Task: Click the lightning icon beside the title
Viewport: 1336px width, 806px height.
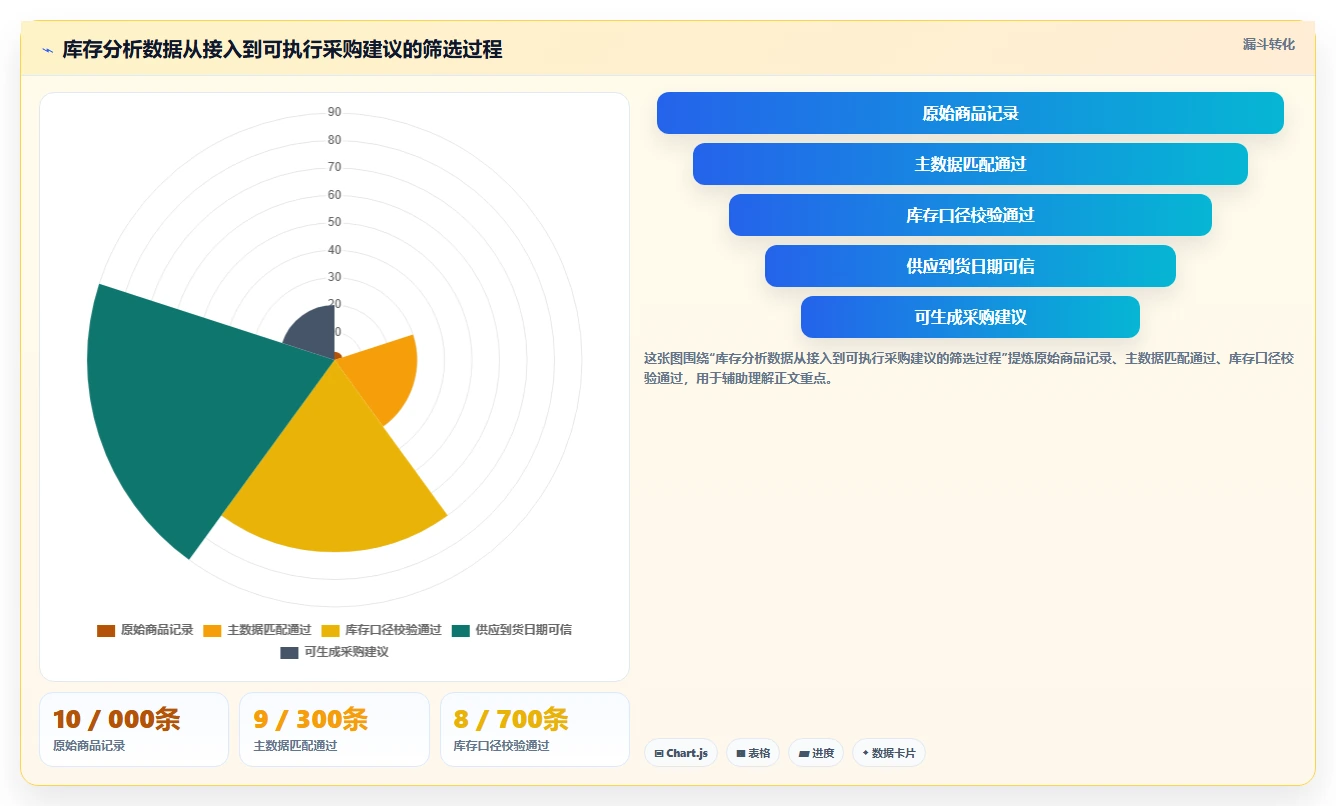Action: [x=47, y=50]
